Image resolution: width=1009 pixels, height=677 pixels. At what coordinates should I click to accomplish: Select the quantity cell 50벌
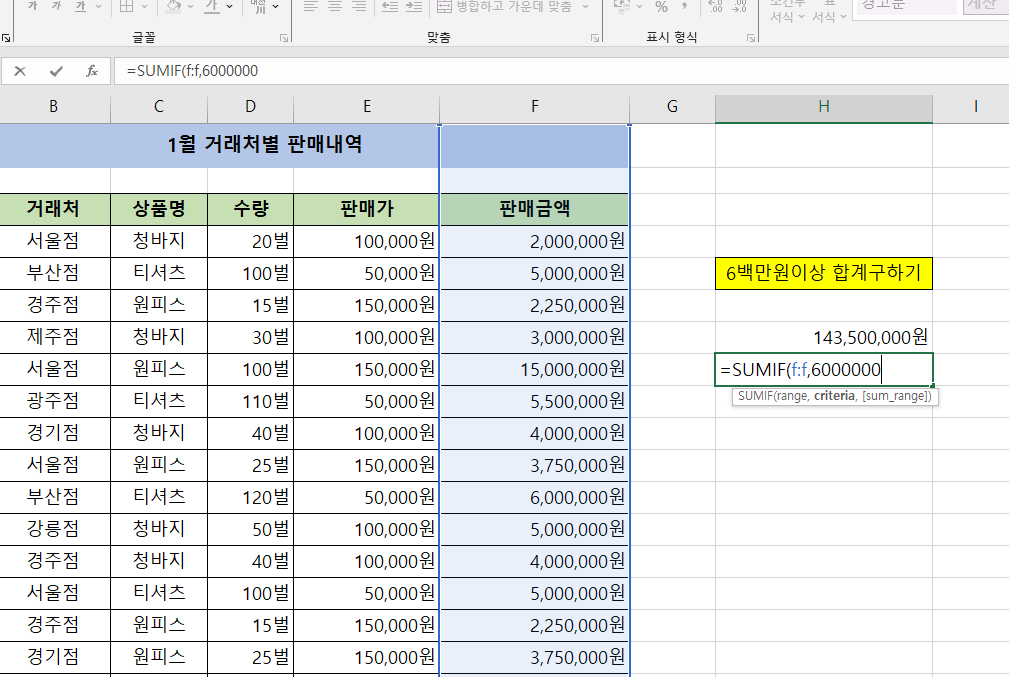250,530
